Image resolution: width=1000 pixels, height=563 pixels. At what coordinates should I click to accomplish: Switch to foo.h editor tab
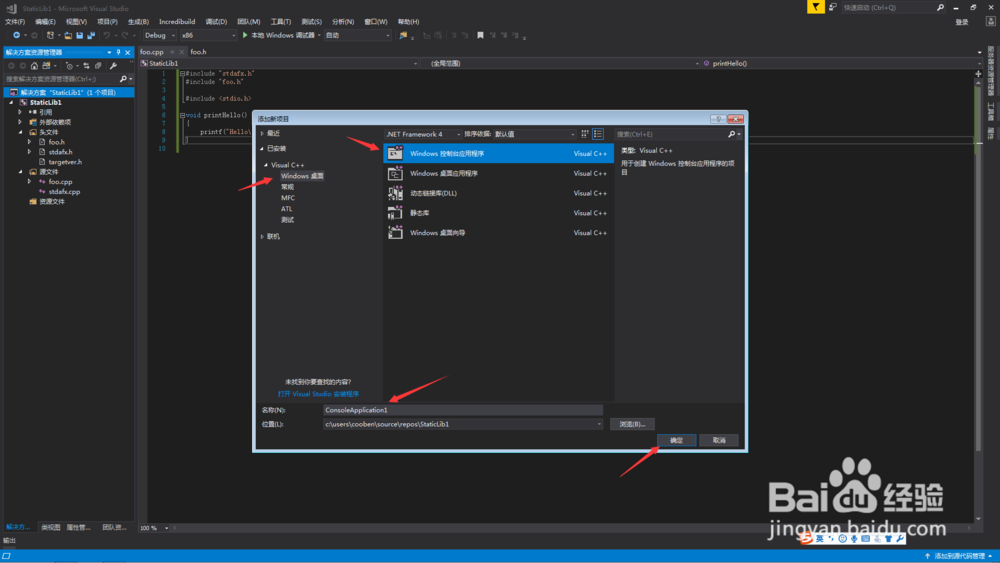pyautogui.click(x=198, y=52)
